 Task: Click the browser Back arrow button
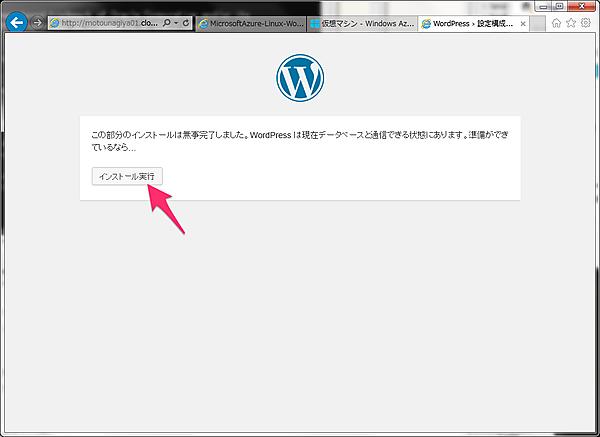(16, 23)
